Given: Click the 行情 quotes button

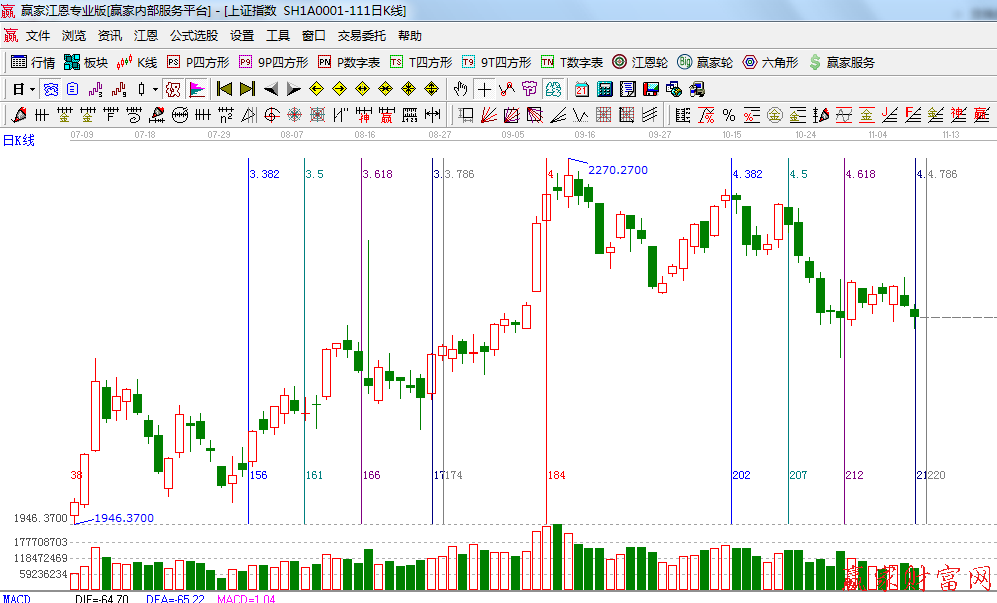Looking at the screenshot, I should pyautogui.click(x=33, y=62).
